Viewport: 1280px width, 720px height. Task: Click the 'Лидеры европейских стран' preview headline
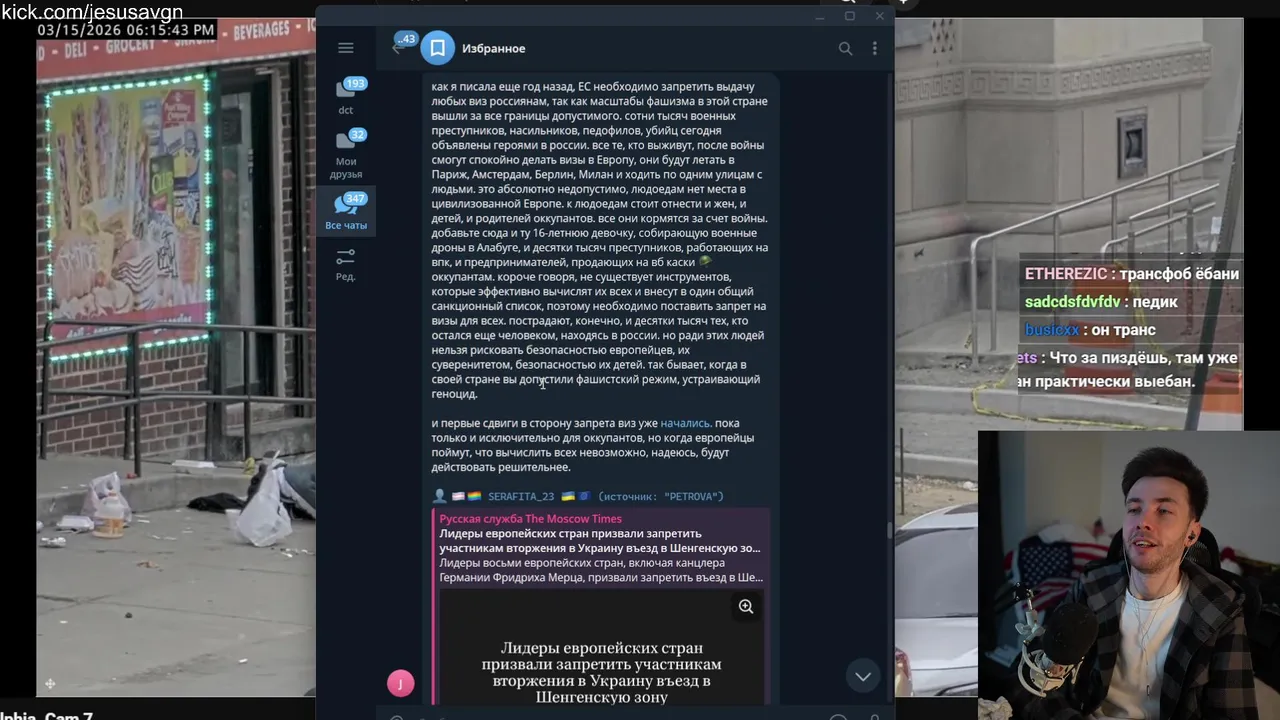pyautogui.click(x=599, y=541)
